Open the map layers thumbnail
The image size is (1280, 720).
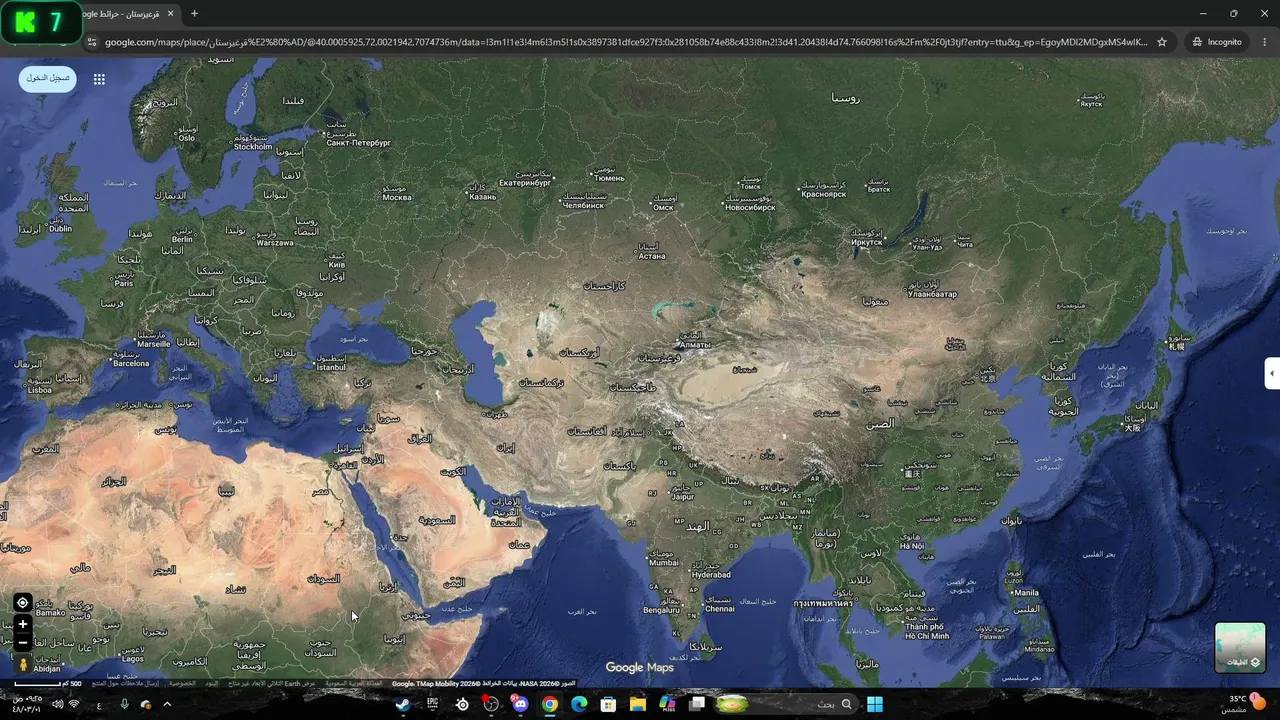1240,647
